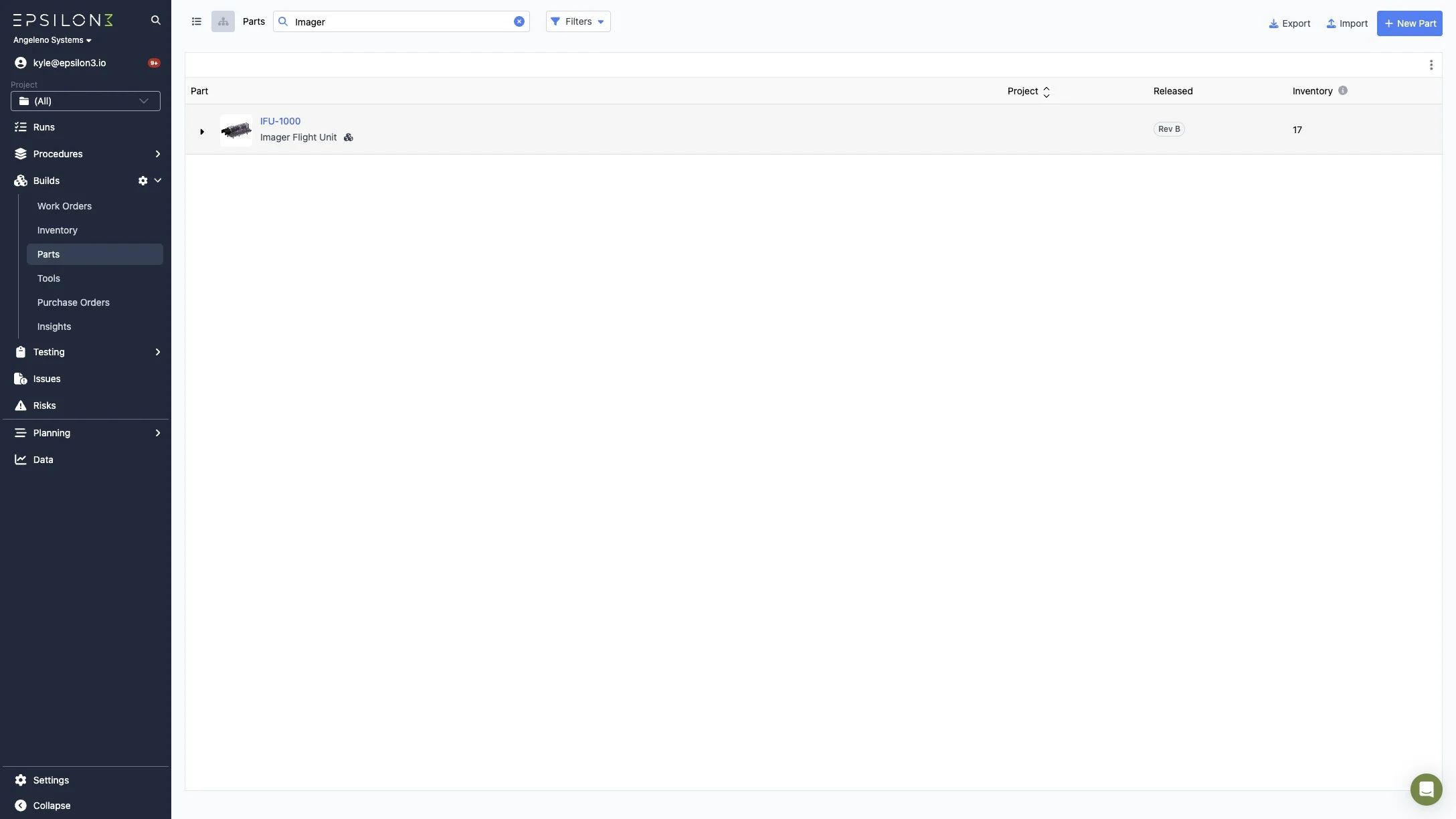Click the IFU-1000 part thumbnail

point(236,130)
